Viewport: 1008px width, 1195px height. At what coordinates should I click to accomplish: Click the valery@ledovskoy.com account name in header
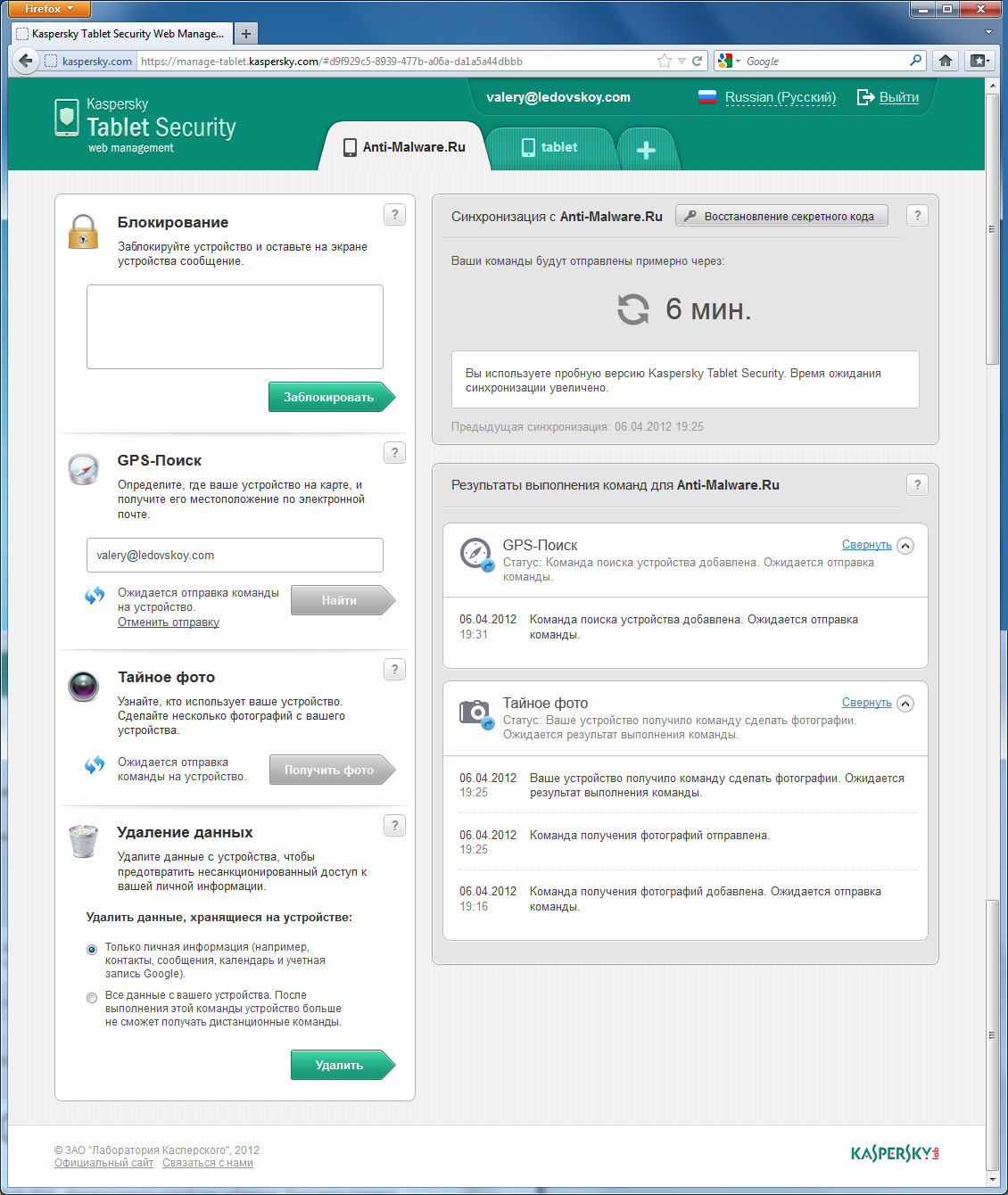(x=558, y=97)
